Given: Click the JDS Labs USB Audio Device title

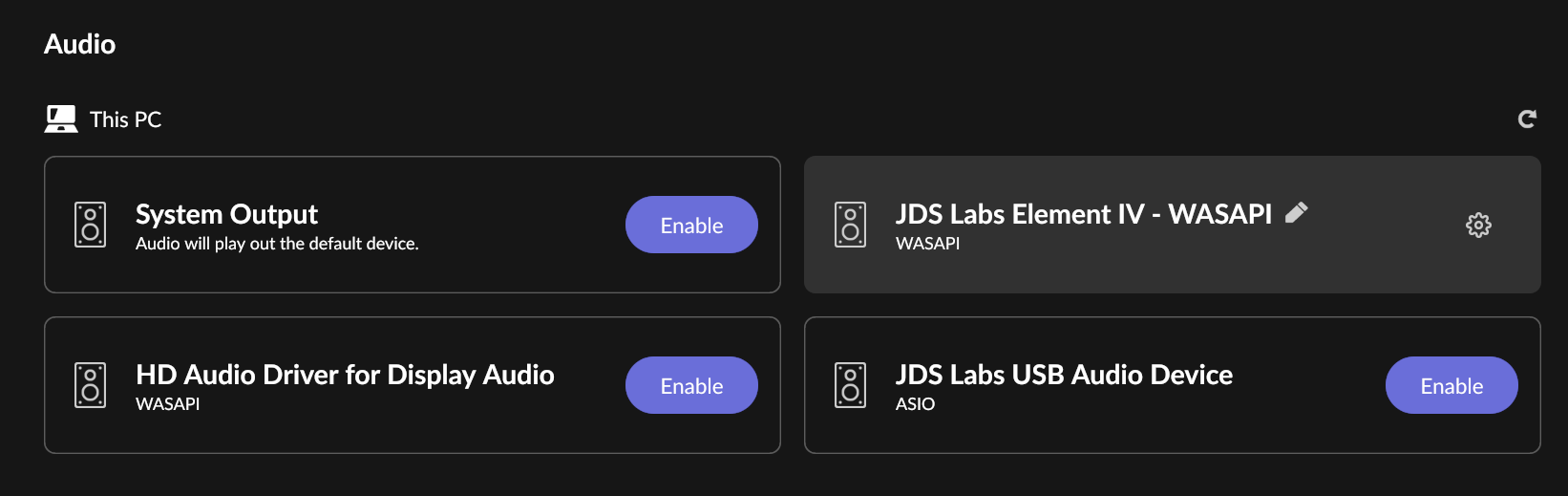Looking at the screenshot, I should (x=1064, y=375).
